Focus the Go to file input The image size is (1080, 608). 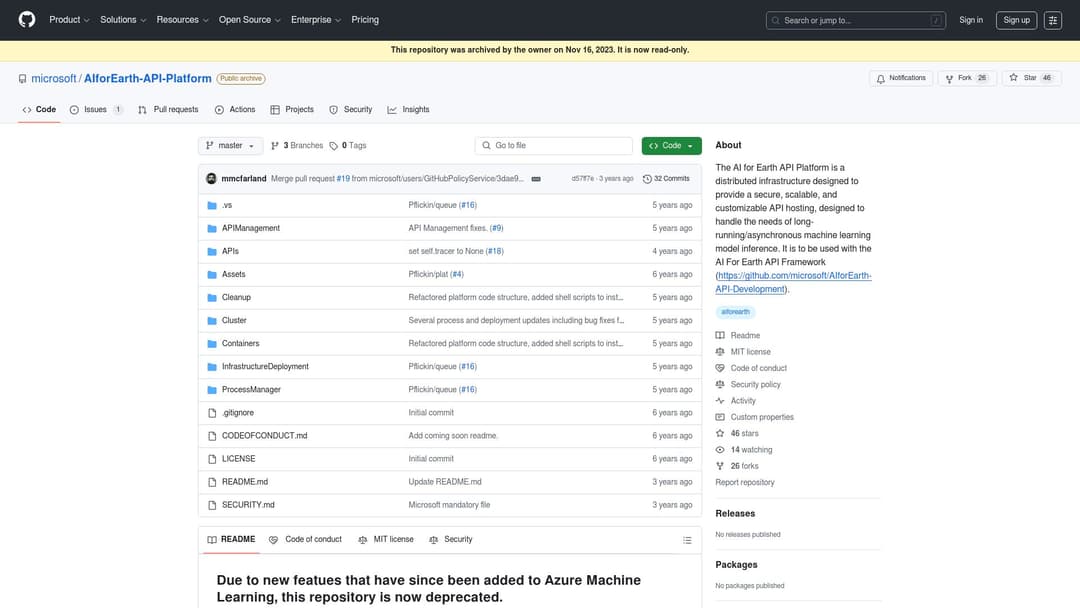(554, 146)
